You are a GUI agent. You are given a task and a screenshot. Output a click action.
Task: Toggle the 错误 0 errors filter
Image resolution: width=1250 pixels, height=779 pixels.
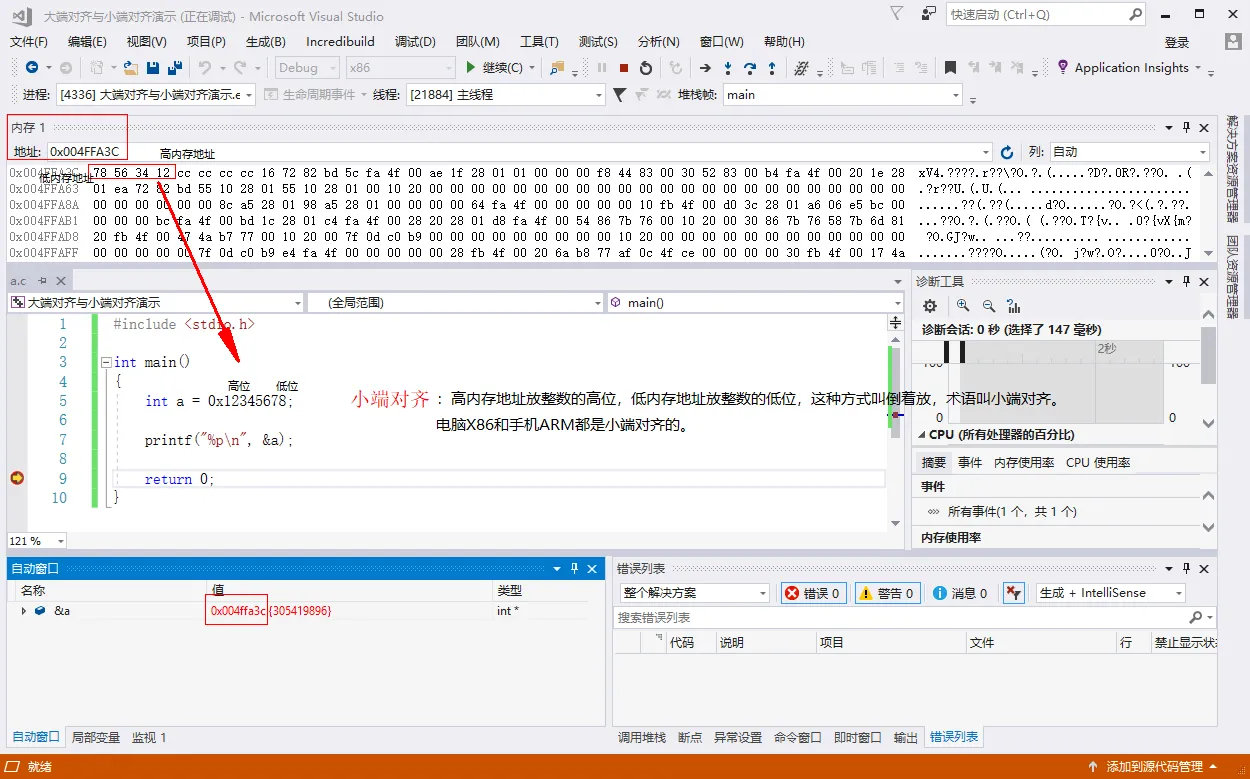click(813, 593)
